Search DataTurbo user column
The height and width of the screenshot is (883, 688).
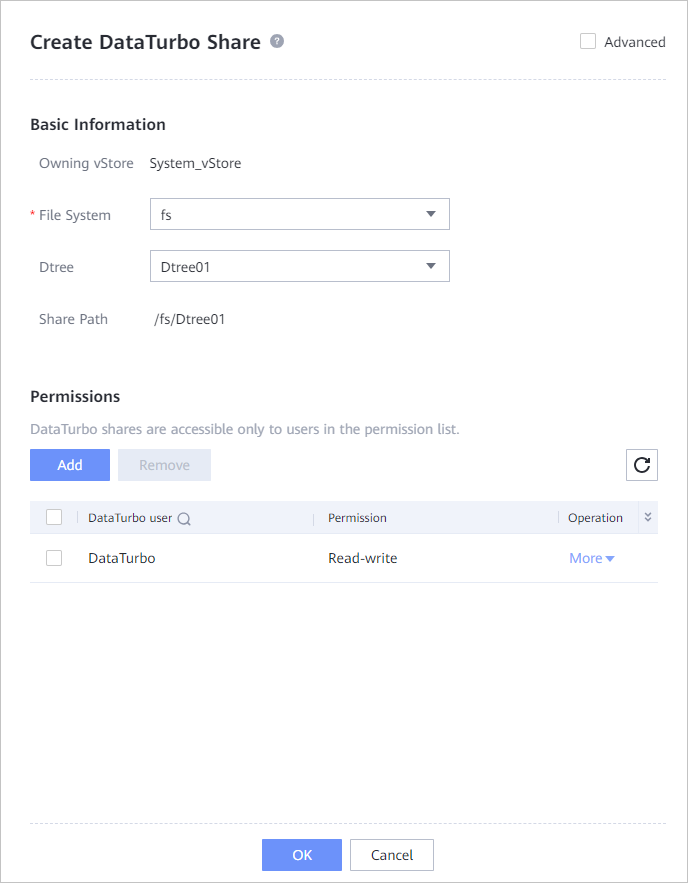(x=184, y=519)
